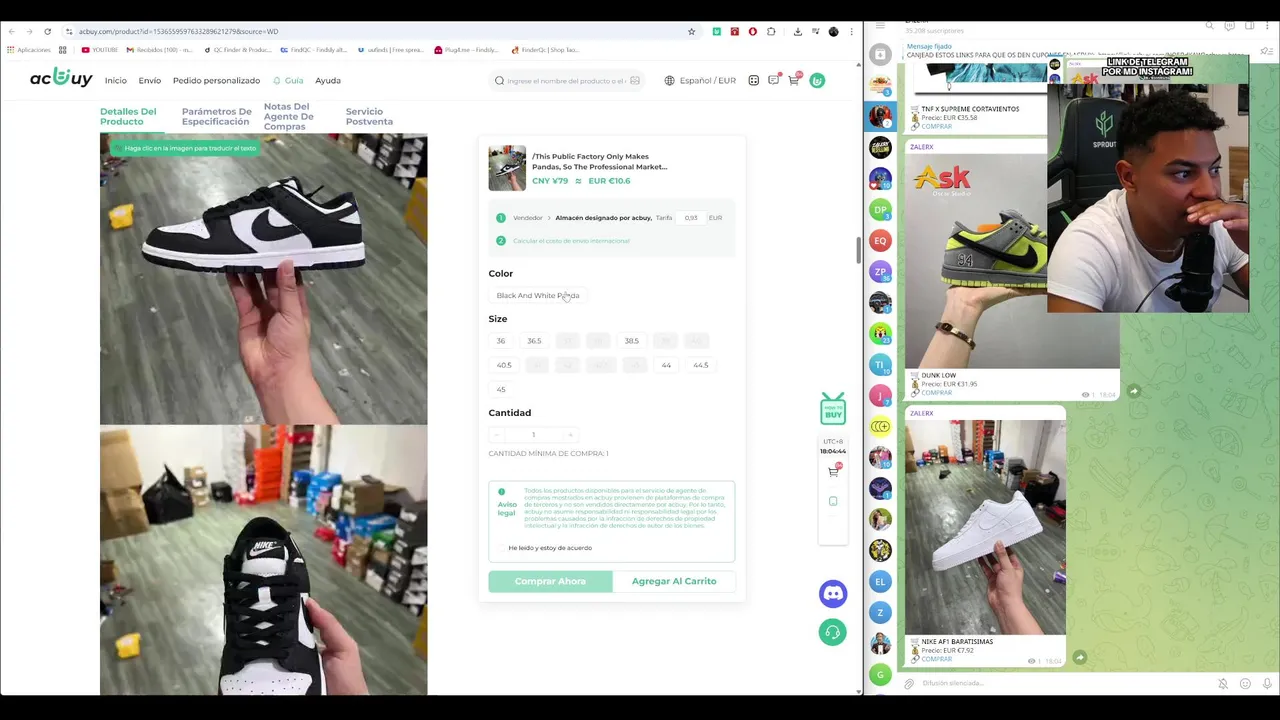Switch to Parámetros De Especificación tab
The image size is (1280, 720).
pos(216,117)
